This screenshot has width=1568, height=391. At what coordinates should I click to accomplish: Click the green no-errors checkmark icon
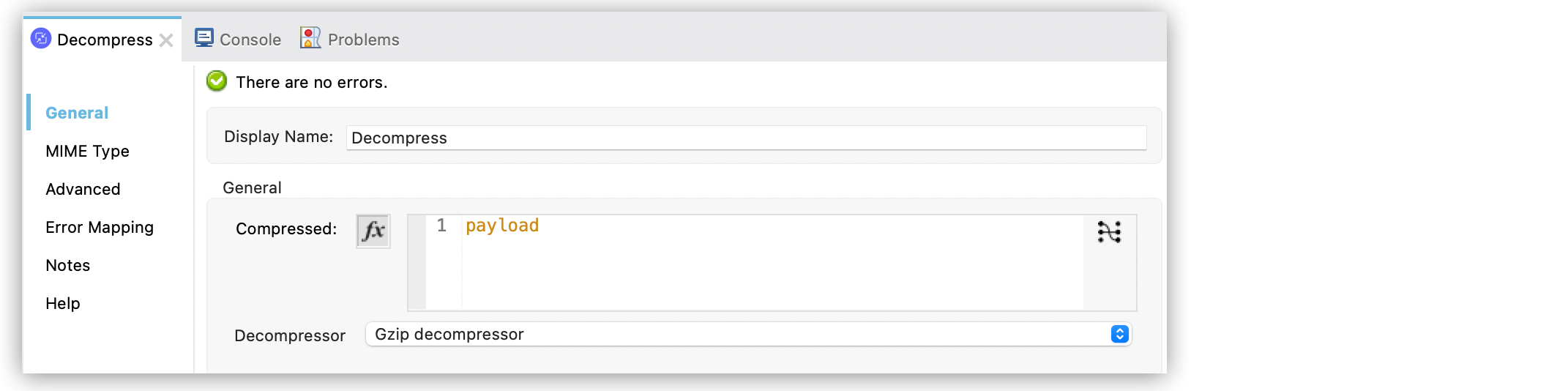click(x=217, y=81)
